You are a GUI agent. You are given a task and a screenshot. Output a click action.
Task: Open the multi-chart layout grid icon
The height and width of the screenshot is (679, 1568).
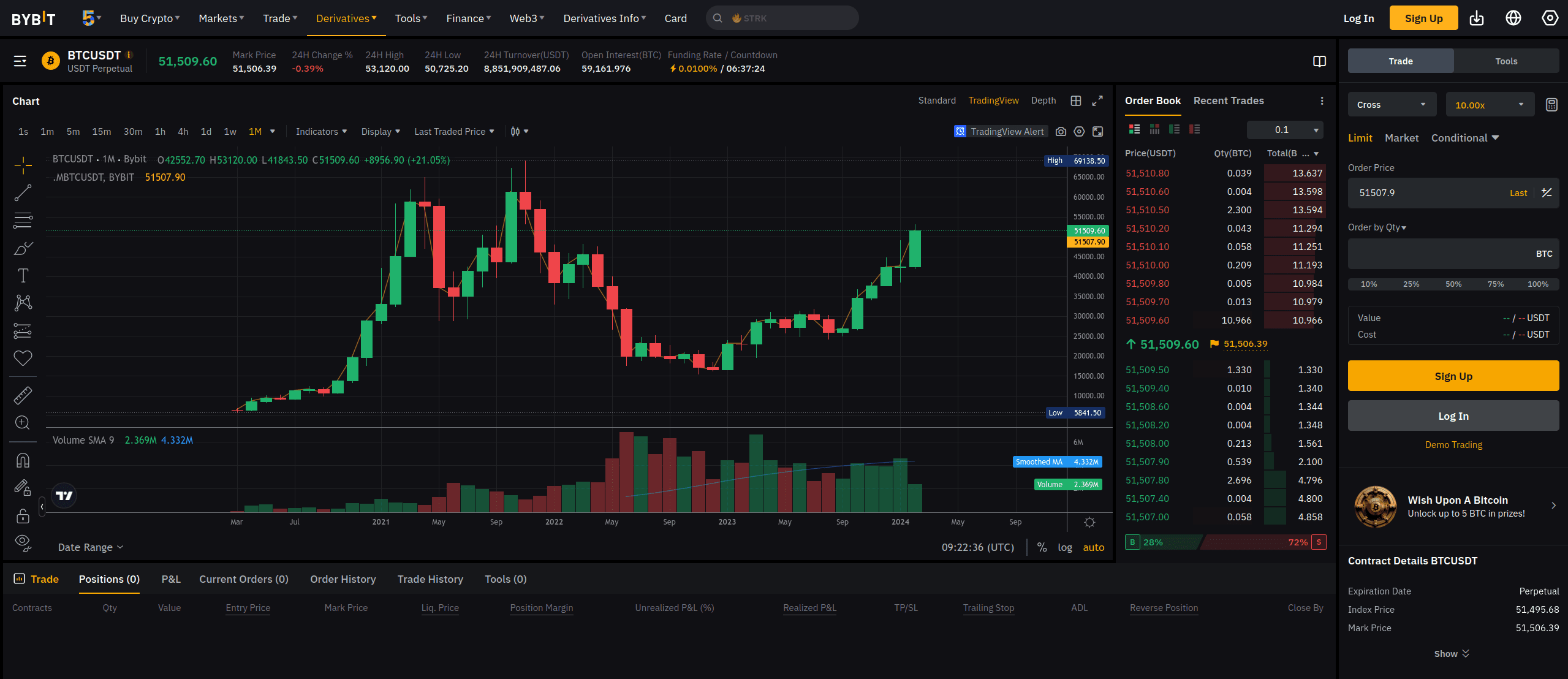click(x=1075, y=101)
